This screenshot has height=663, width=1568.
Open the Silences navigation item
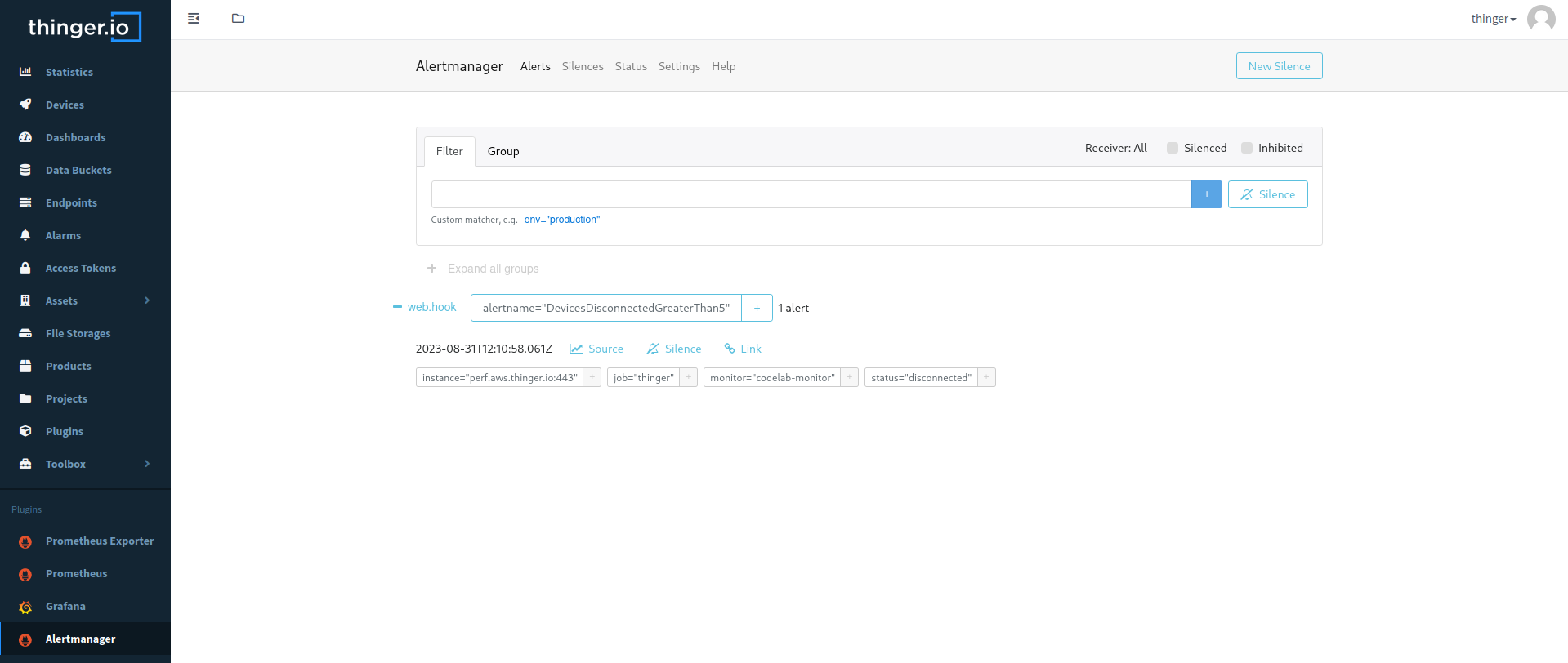click(583, 66)
